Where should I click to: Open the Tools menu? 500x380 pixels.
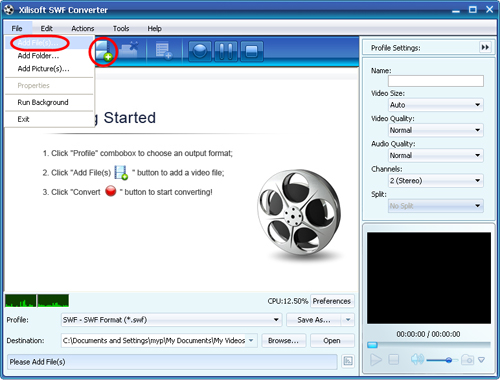click(x=121, y=29)
